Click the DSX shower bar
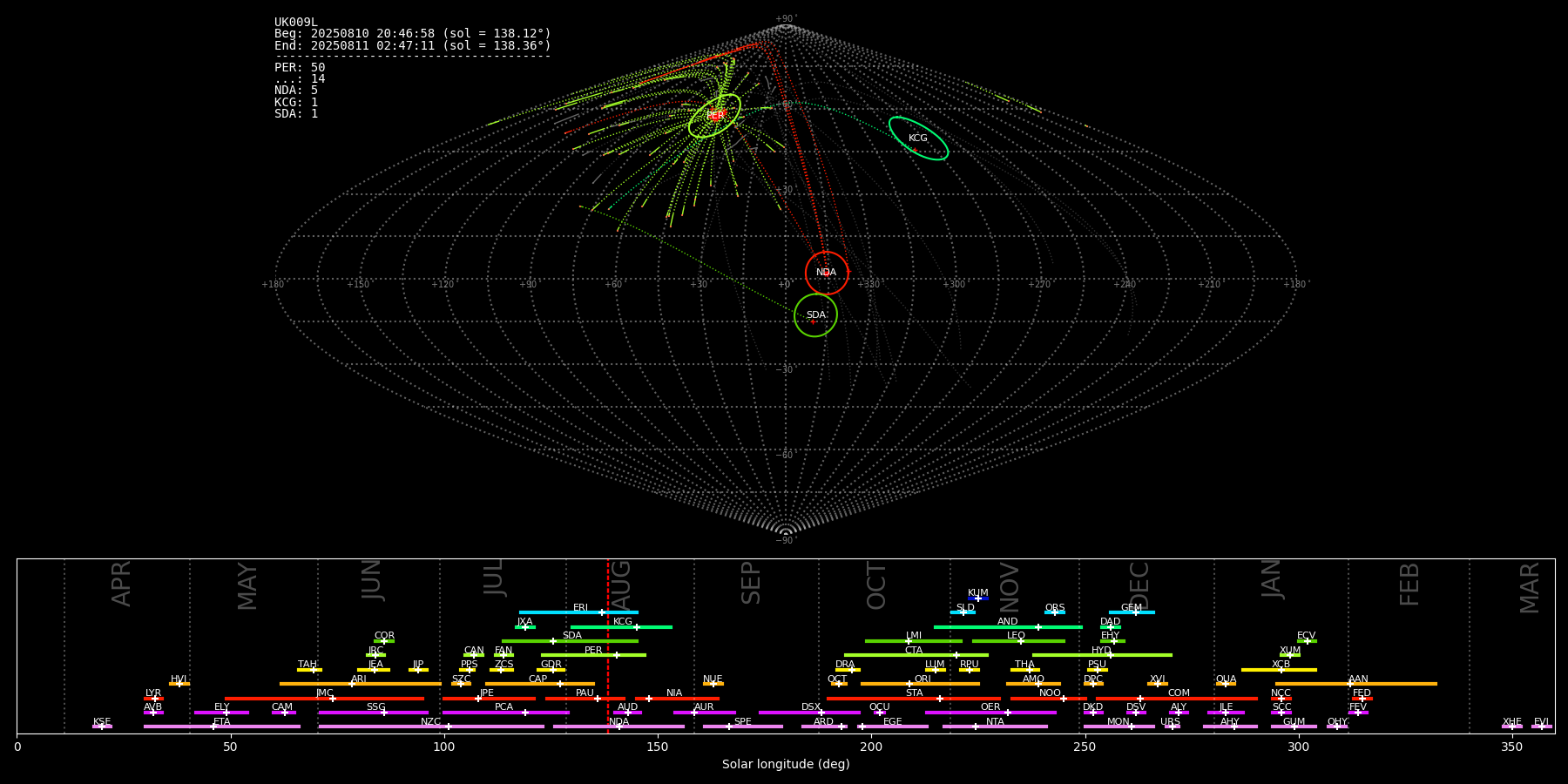Screen dimensions: 1568x784 809,713
